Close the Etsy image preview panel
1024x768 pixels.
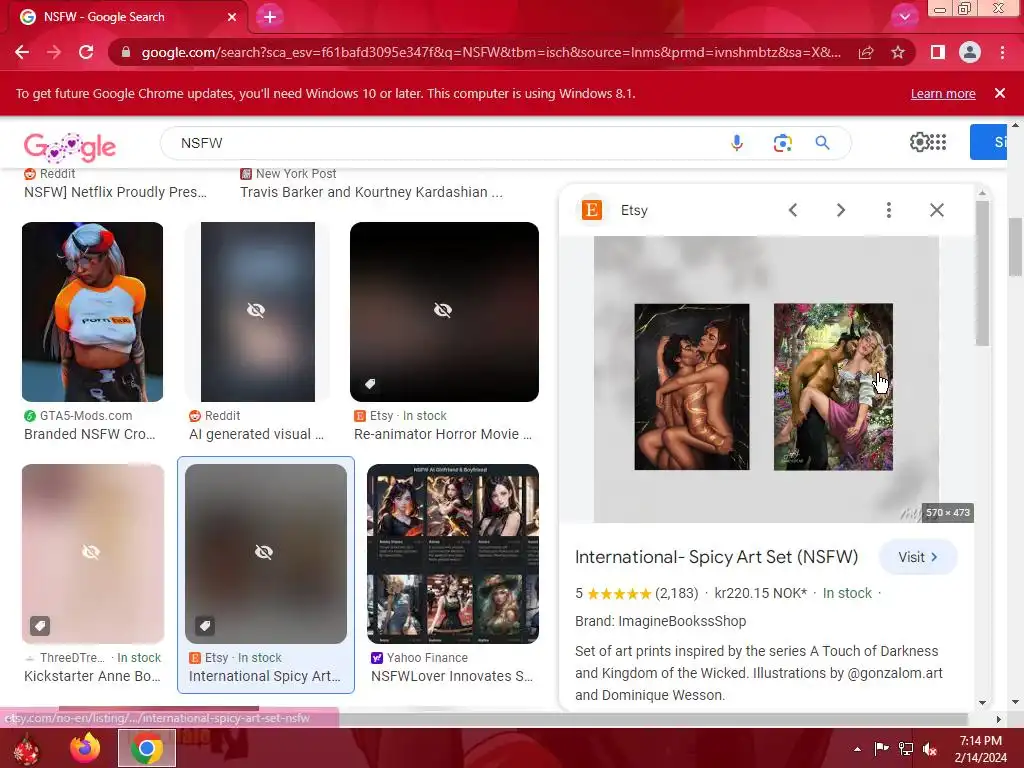coord(937,210)
